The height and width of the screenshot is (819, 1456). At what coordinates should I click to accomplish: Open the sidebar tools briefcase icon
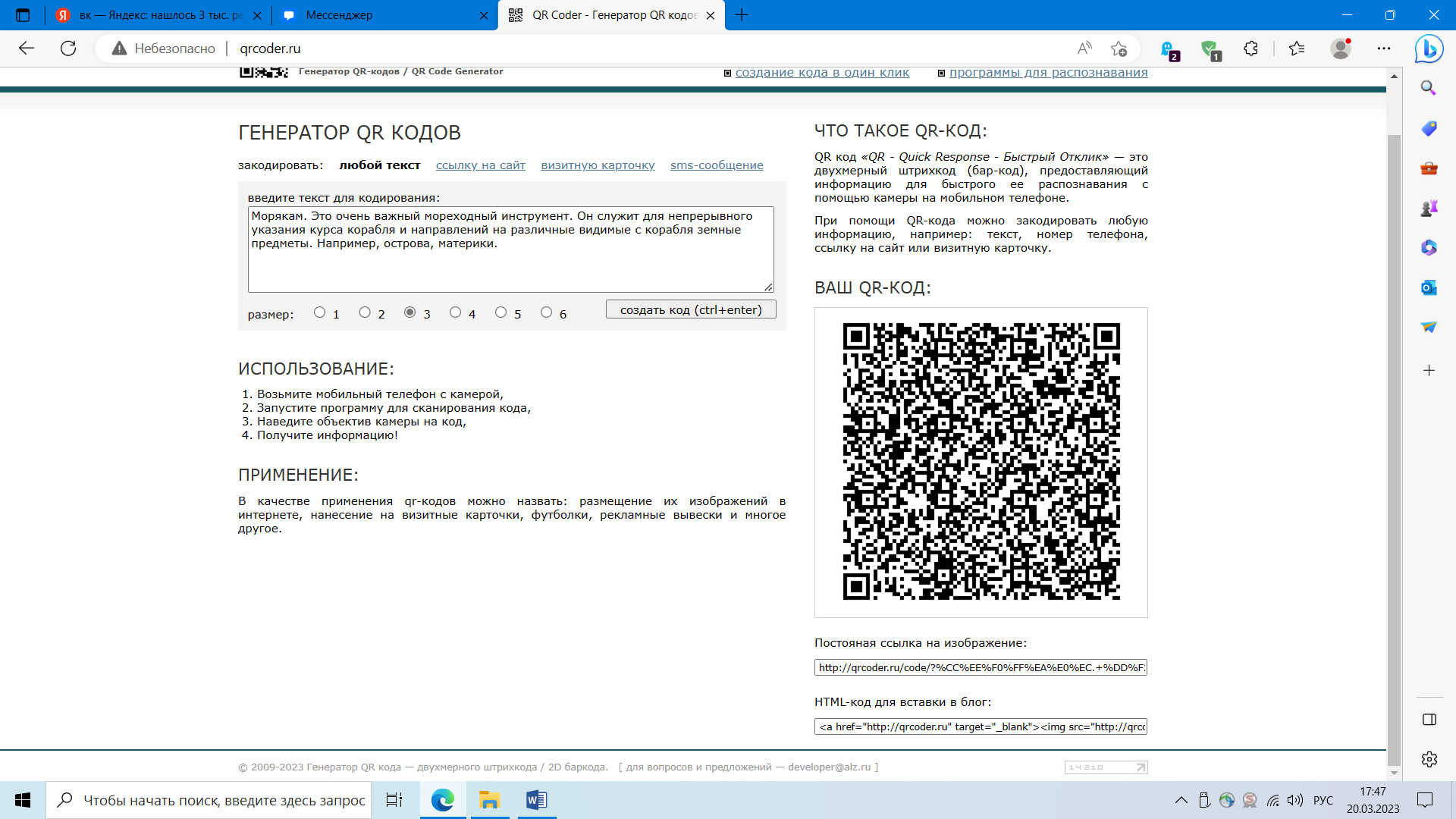(x=1429, y=168)
